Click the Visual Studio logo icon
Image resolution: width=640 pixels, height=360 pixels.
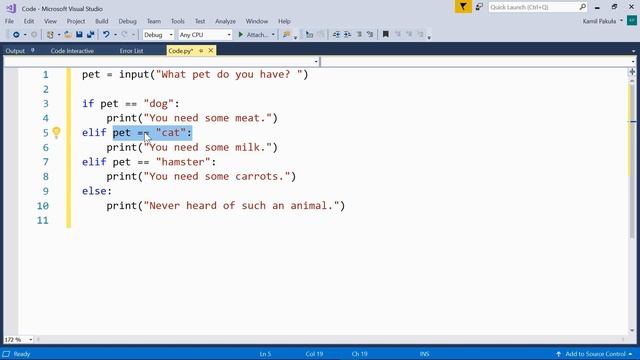tap(11, 8)
